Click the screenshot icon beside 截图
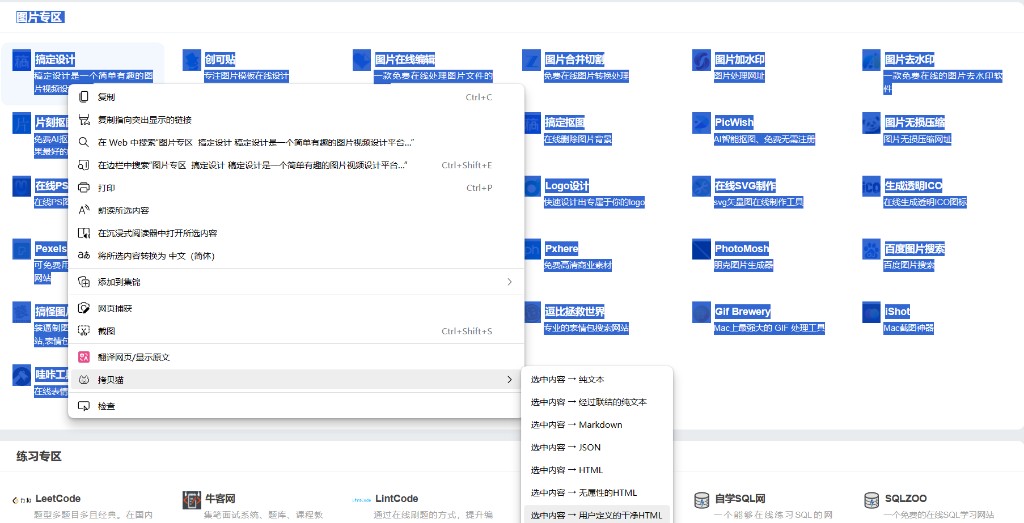 84,331
